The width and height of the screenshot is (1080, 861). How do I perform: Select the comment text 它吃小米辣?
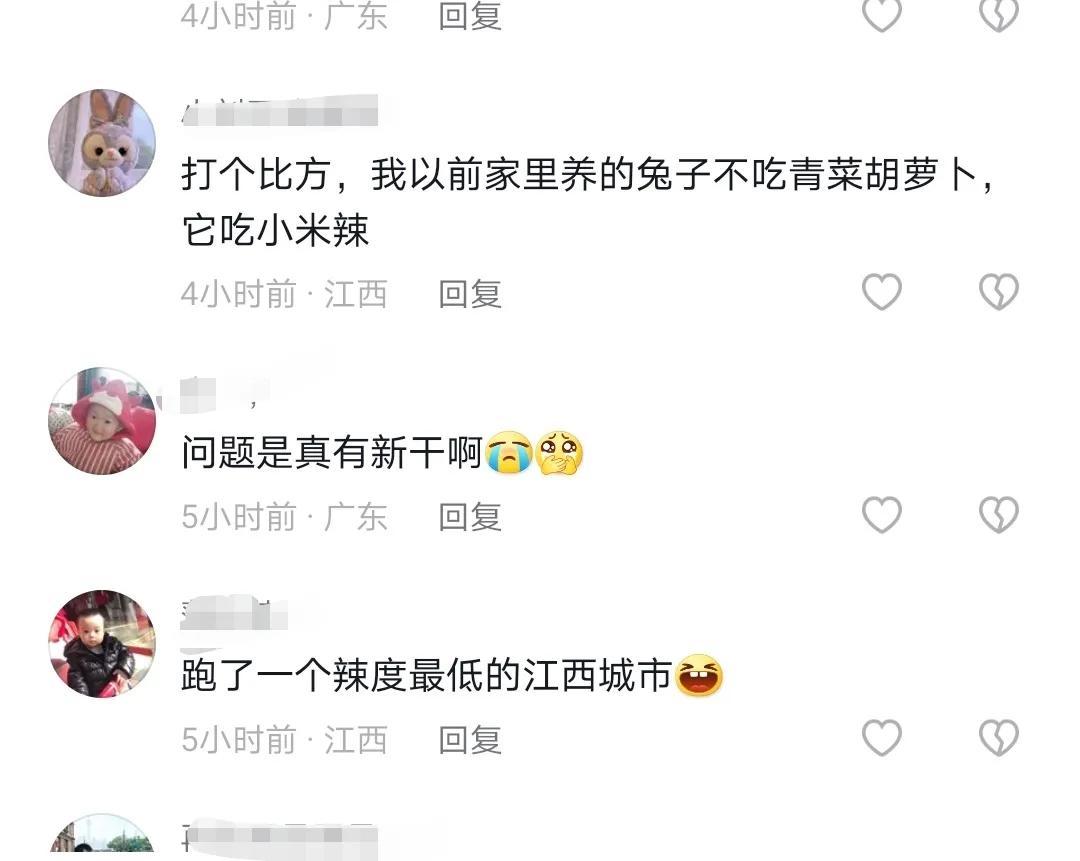click(276, 230)
